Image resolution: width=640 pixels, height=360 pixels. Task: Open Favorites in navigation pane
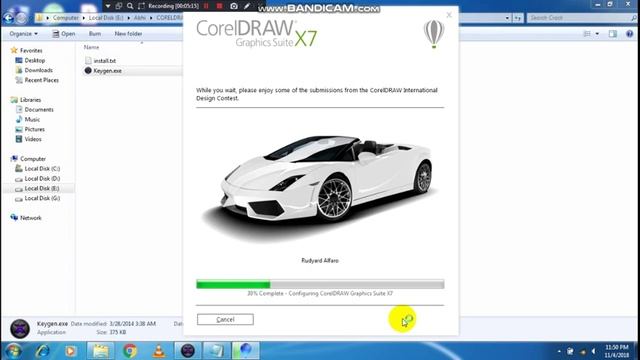point(27,50)
